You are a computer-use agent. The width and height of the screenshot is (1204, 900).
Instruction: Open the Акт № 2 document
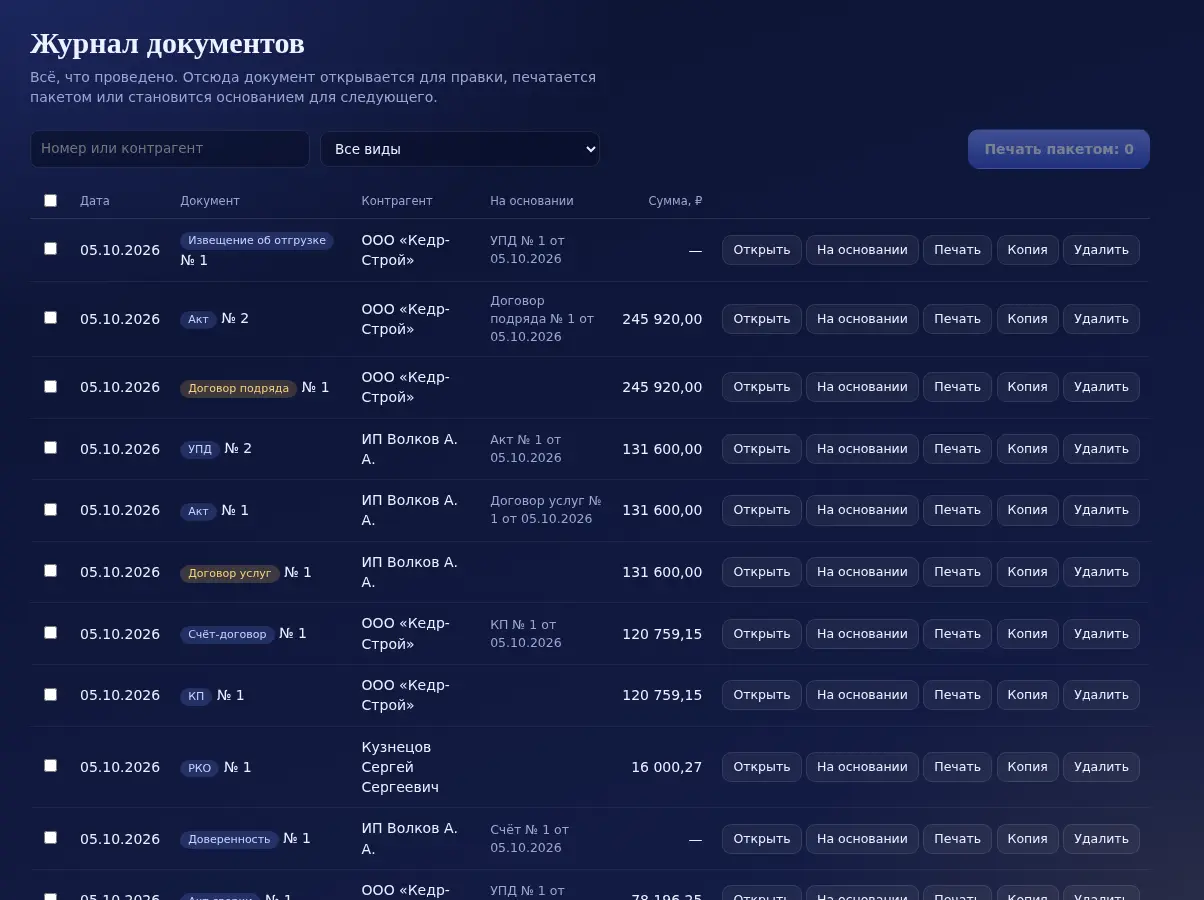[762, 319]
